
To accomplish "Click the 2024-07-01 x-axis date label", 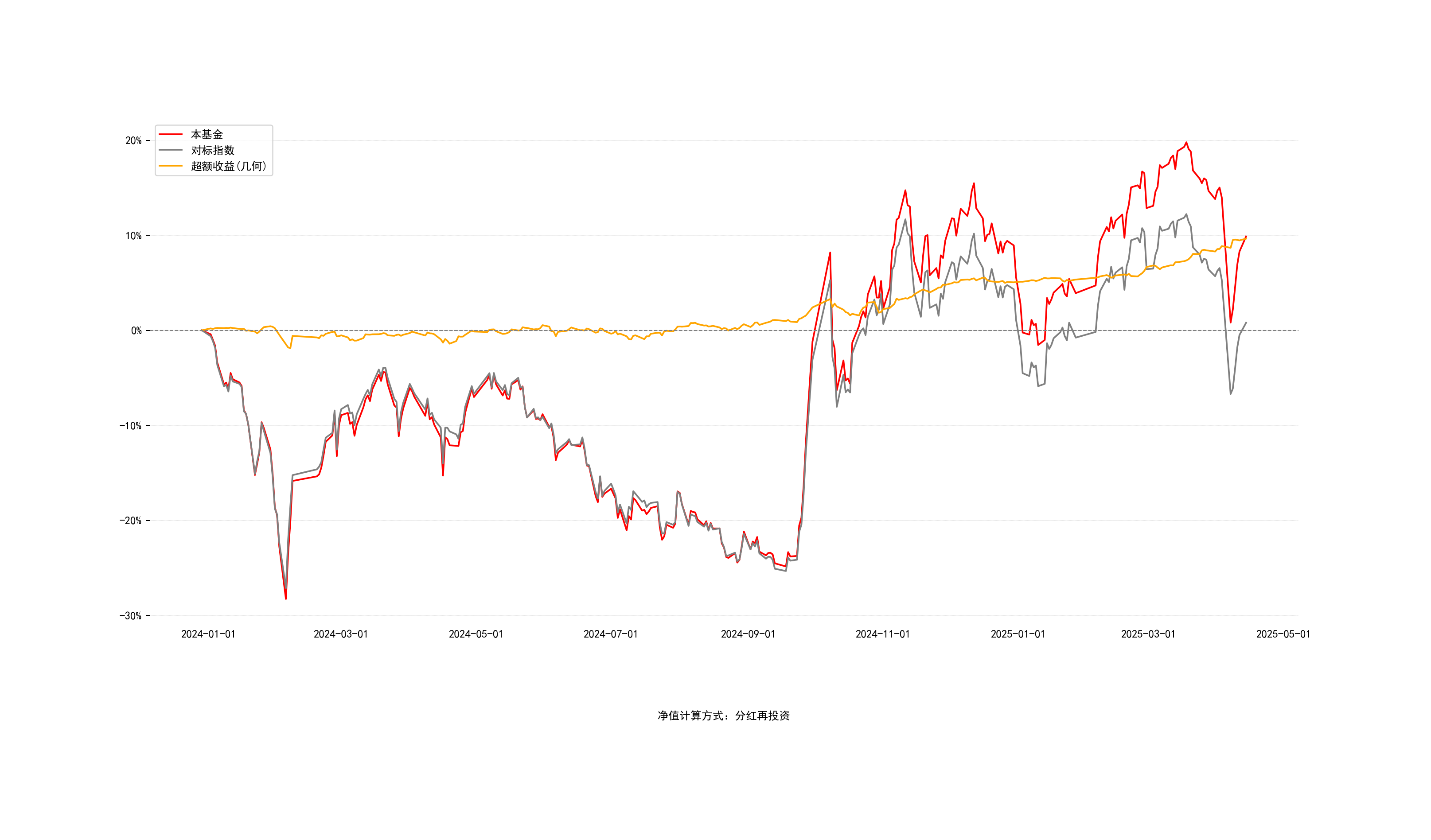I will tap(610, 634).
